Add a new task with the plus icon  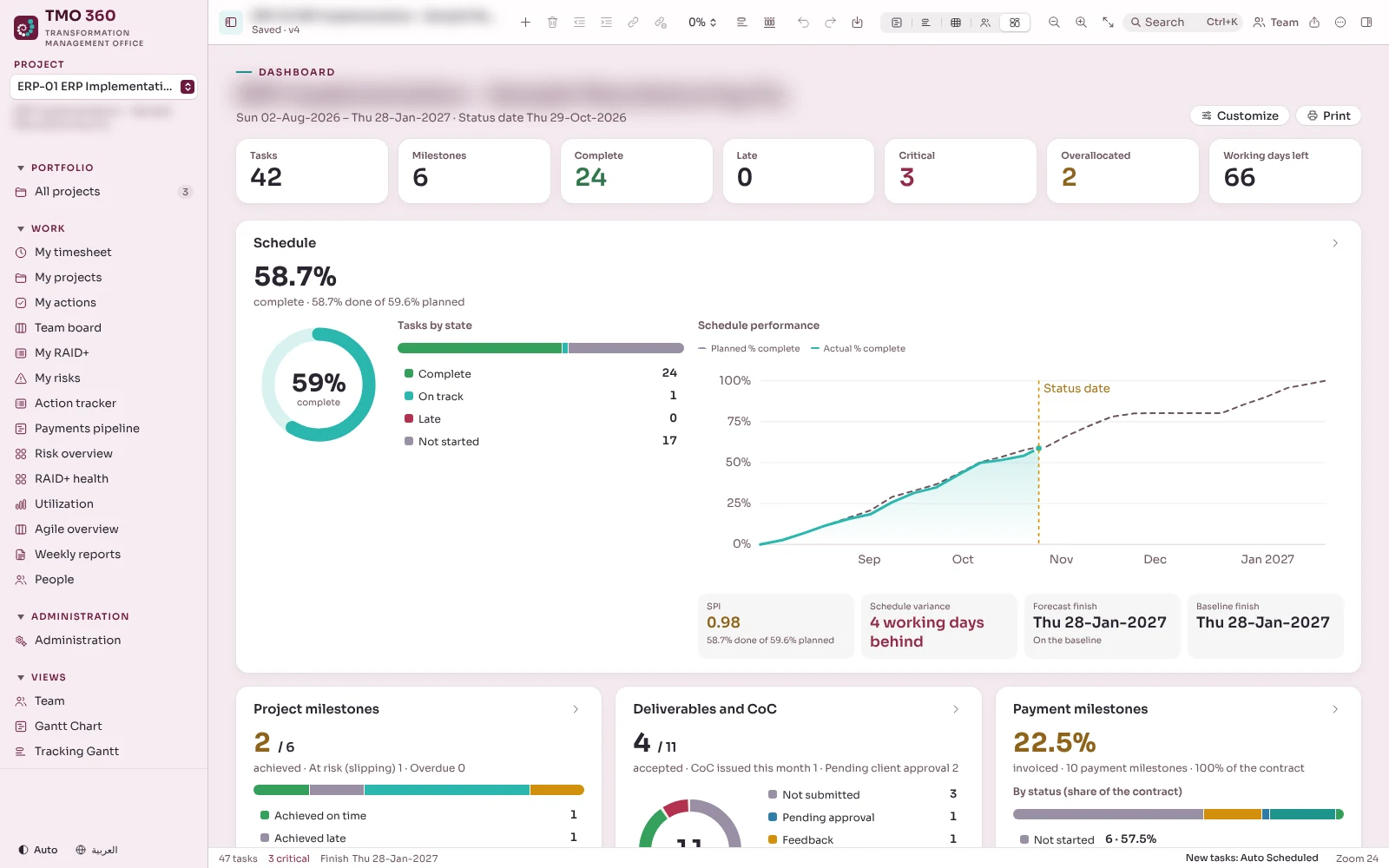click(x=525, y=23)
